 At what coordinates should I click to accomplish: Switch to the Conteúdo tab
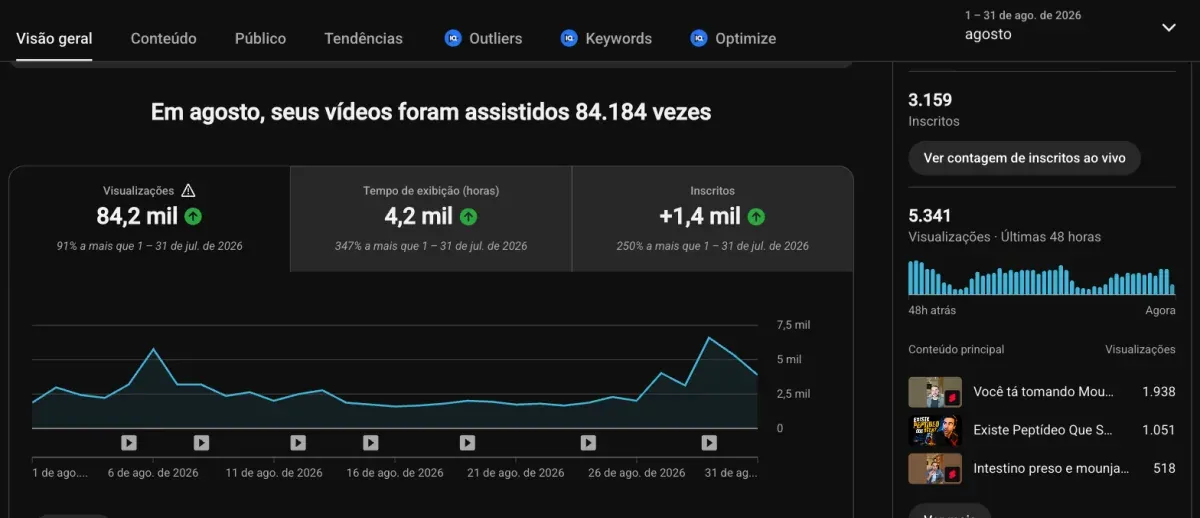coord(164,38)
